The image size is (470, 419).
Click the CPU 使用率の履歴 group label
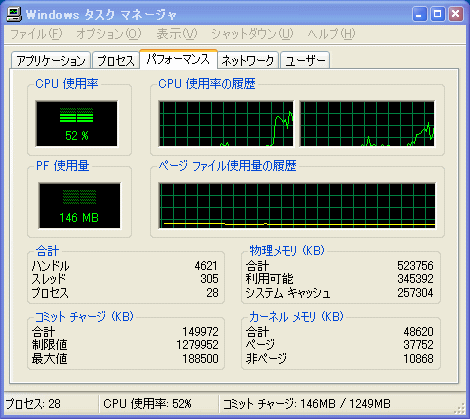[x=207, y=84]
